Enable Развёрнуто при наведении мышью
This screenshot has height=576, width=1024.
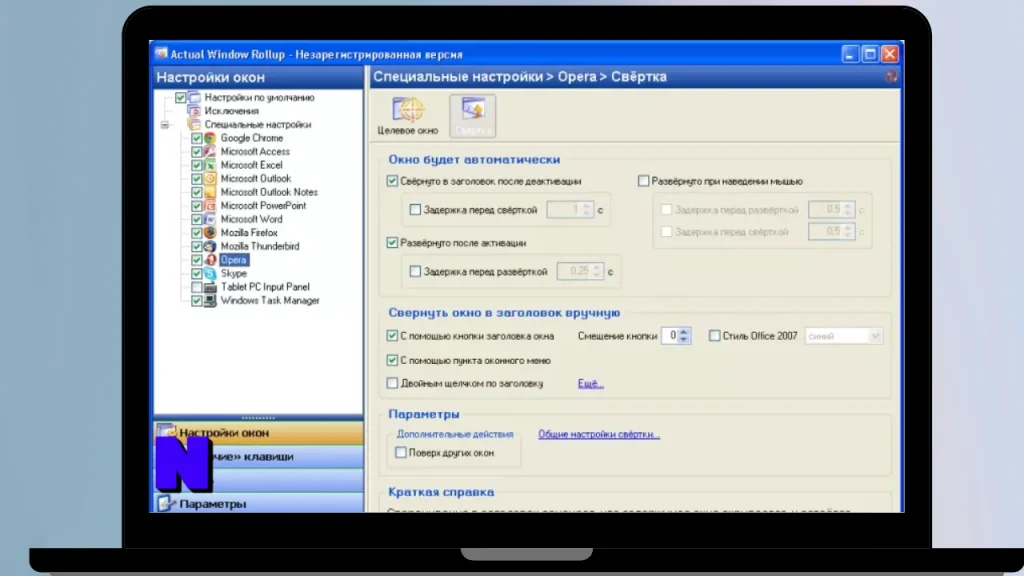coord(643,181)
